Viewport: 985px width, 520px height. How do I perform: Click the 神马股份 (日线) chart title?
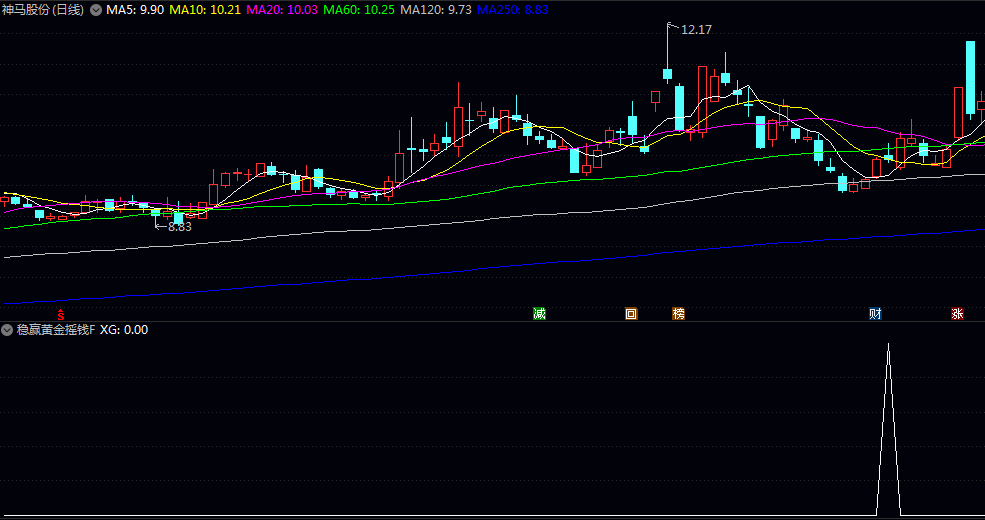tap(43, 10)
